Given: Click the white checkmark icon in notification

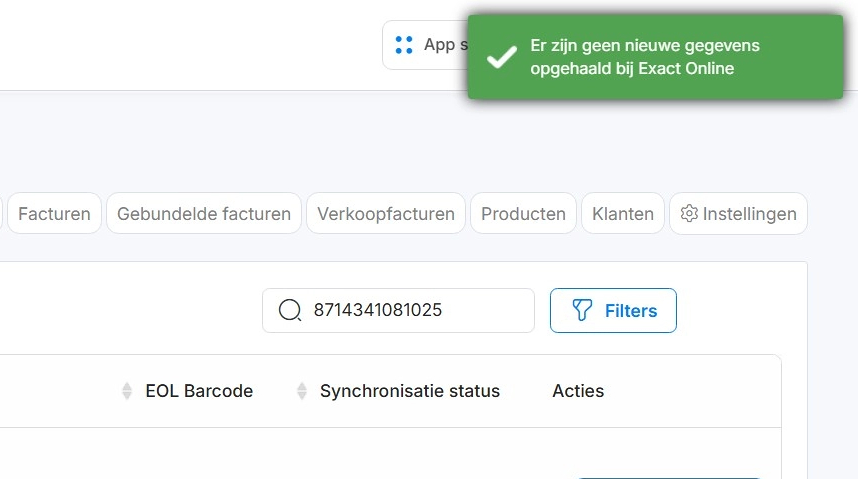Looking at the screenshot, I should [x=501, y=58].
